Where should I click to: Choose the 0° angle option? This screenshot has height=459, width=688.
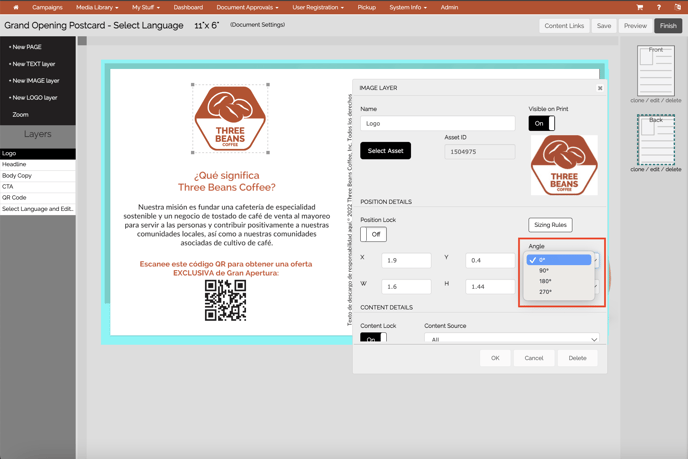[559, 260]
